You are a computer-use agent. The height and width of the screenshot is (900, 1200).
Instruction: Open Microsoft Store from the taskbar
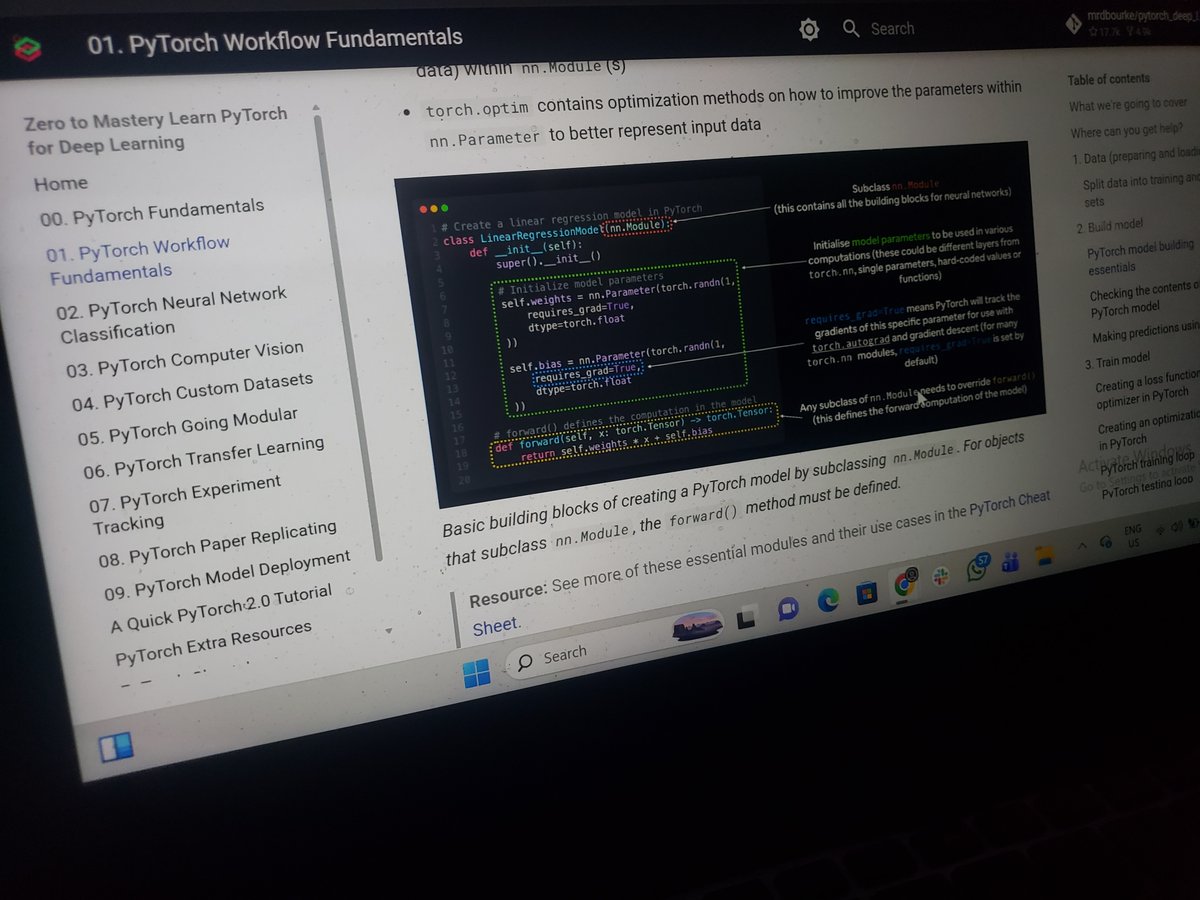[x=866, y=594]
